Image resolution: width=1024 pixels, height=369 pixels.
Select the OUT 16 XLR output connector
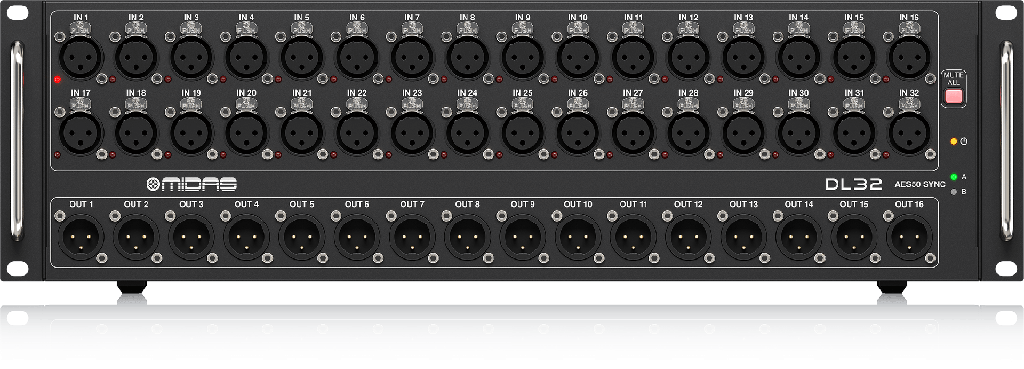pos(909,236)
